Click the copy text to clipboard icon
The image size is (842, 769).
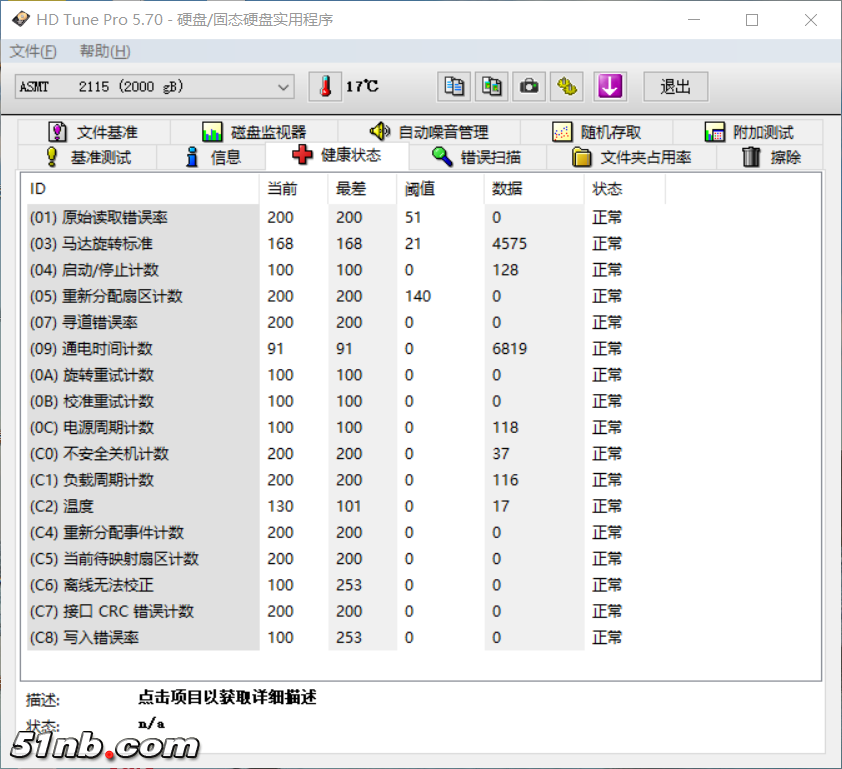point(453,86)
